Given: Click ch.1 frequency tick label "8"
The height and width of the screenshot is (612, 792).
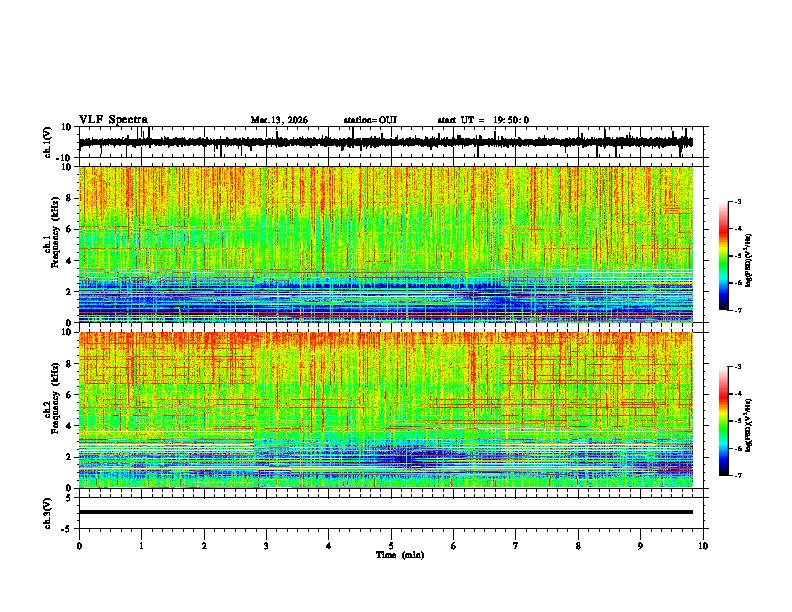Looking at the screenshot, I should [x=69, y=198].
